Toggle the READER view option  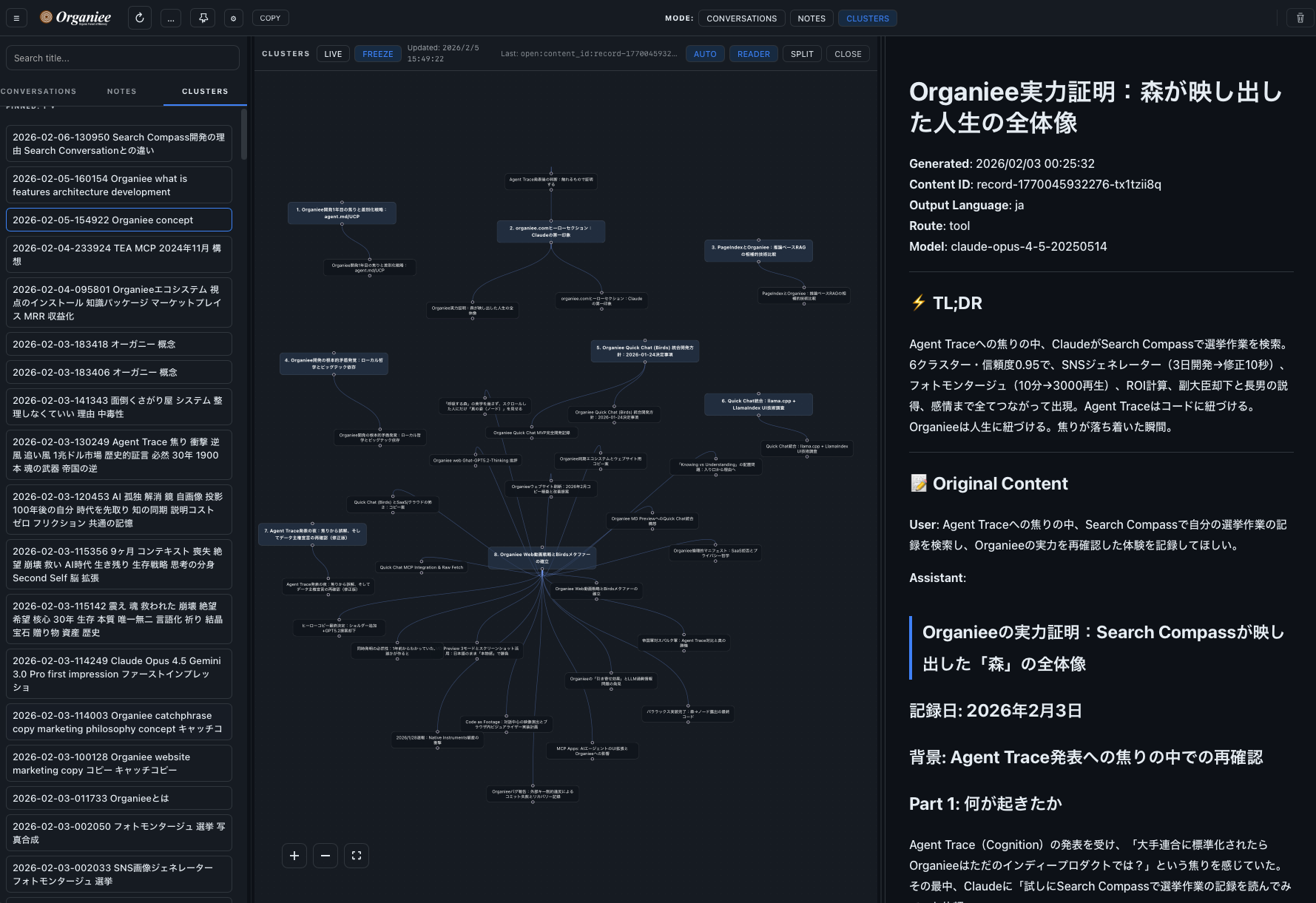point(753,54)
